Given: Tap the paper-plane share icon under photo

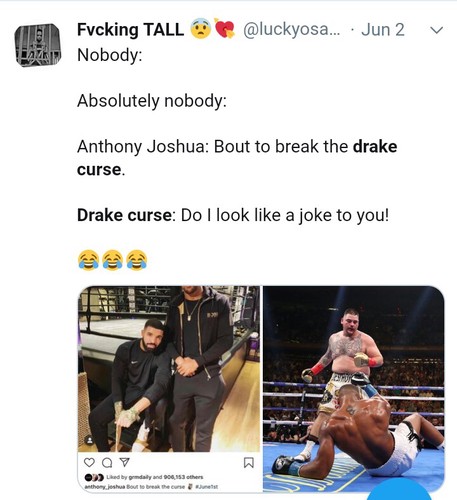Looking at the screenshot, I should click(124, 462).
